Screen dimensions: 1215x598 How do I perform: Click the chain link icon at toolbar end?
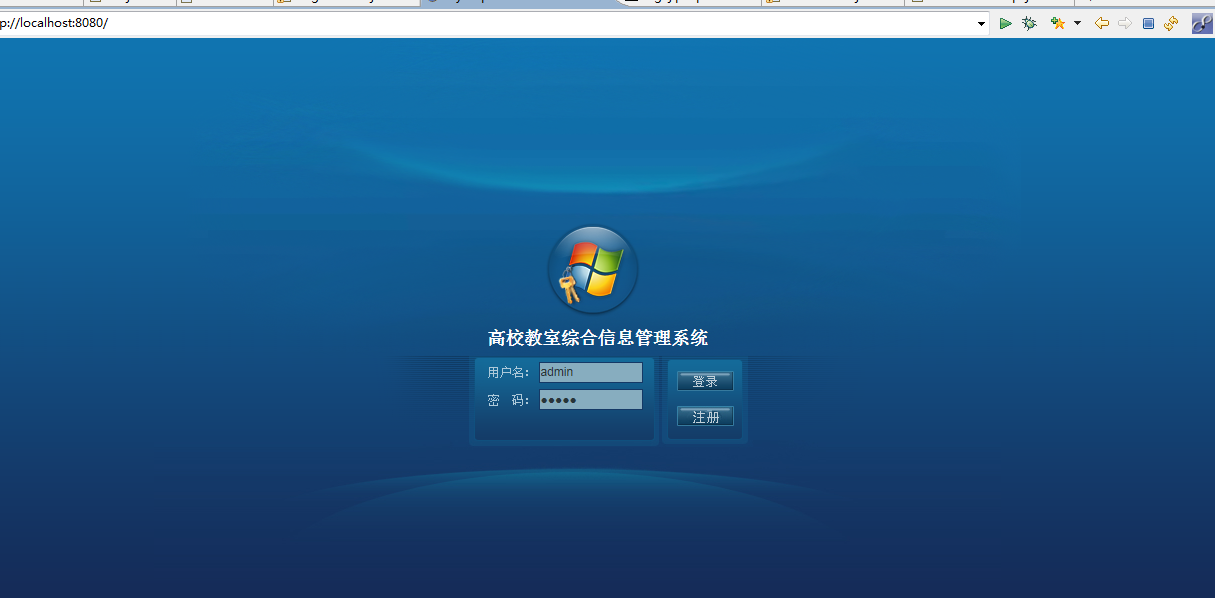1202,23
